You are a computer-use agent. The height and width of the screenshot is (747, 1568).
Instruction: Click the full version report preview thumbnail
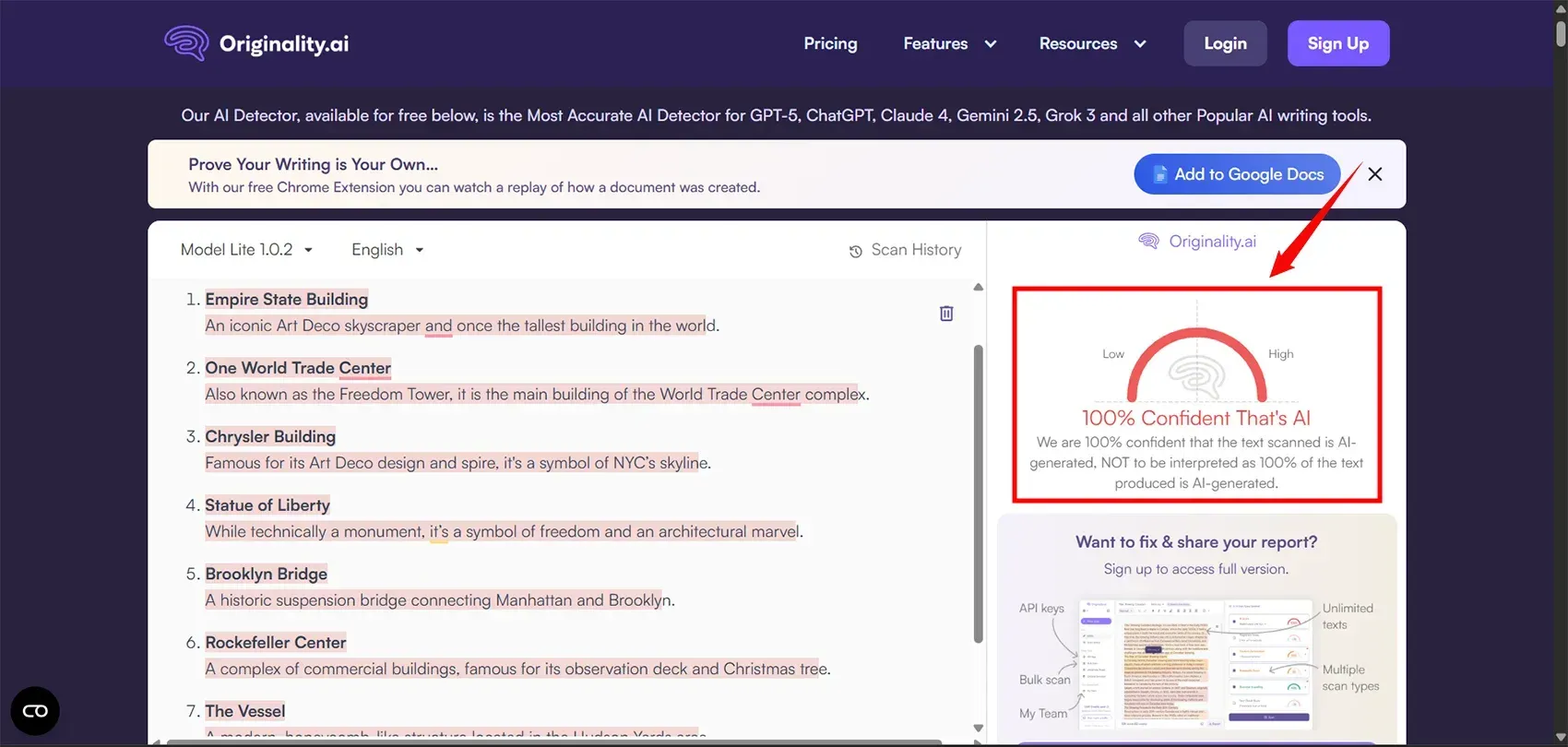(x=1196, y=663)
